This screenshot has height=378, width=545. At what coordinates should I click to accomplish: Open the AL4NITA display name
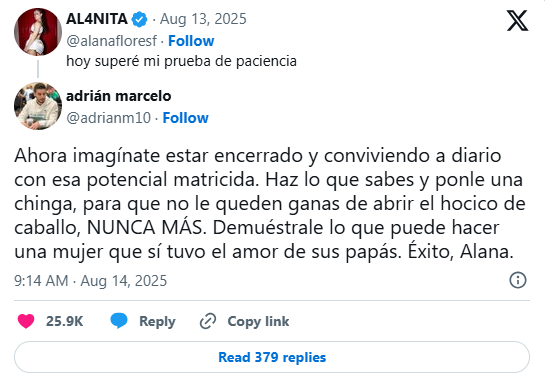(97, 19)
